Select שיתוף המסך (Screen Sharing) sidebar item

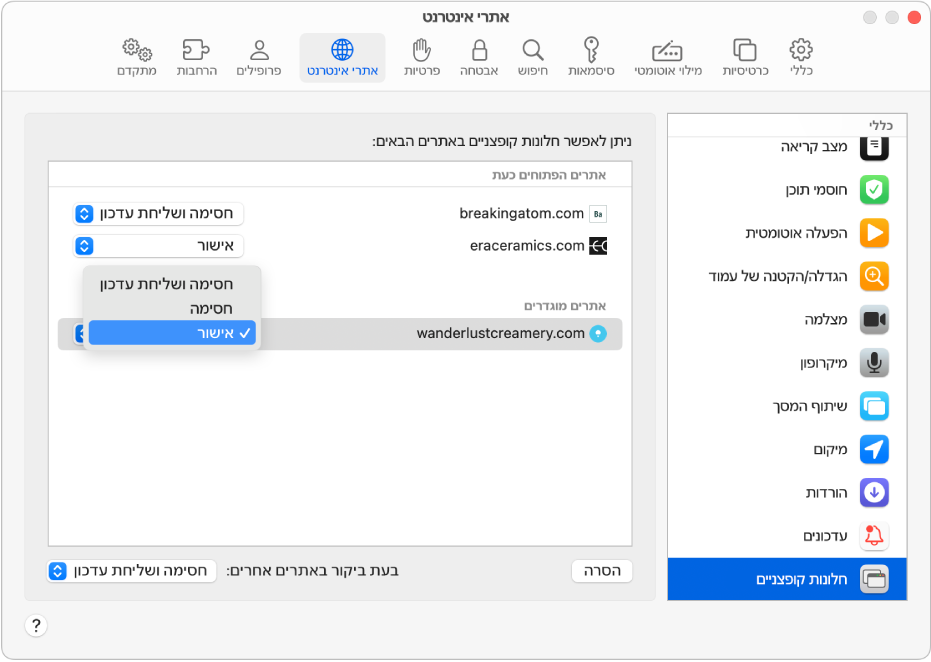click(x=787, y=406)
